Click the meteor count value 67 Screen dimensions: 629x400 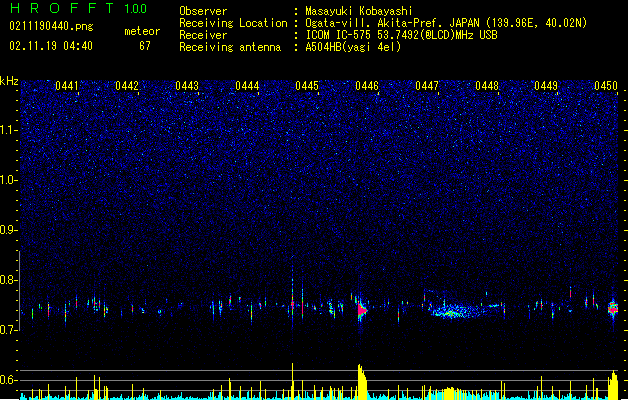click(145, 46)
